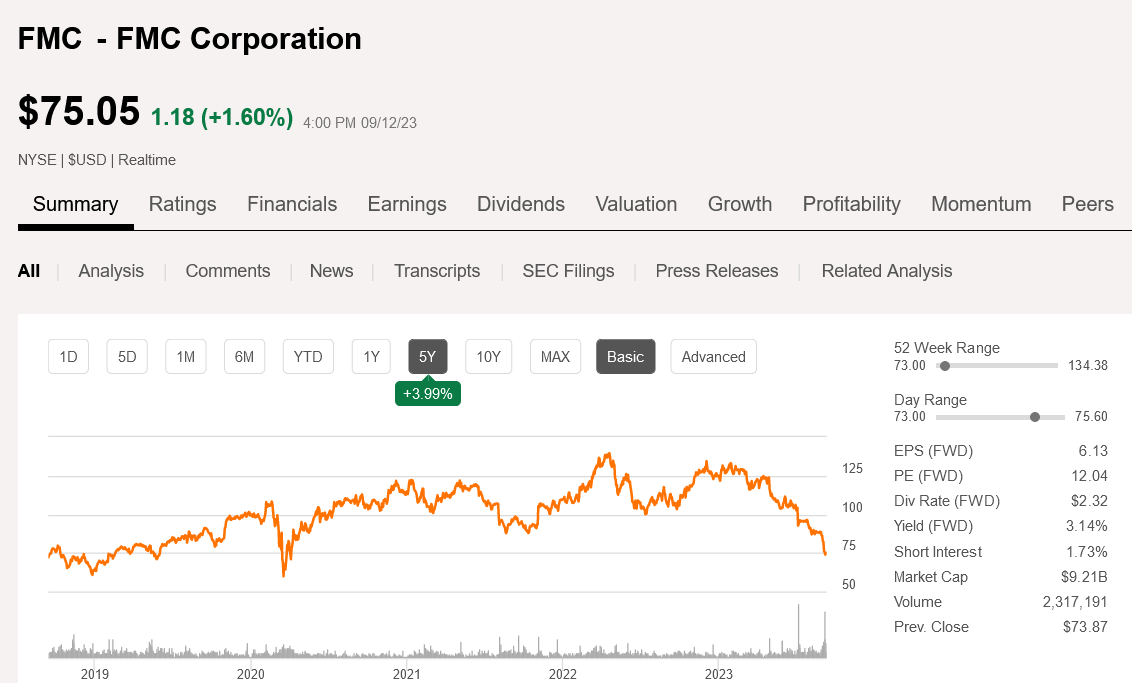The image size is (1132, 683).
Task: Click the +3.99% gain label
Action: 427,393
